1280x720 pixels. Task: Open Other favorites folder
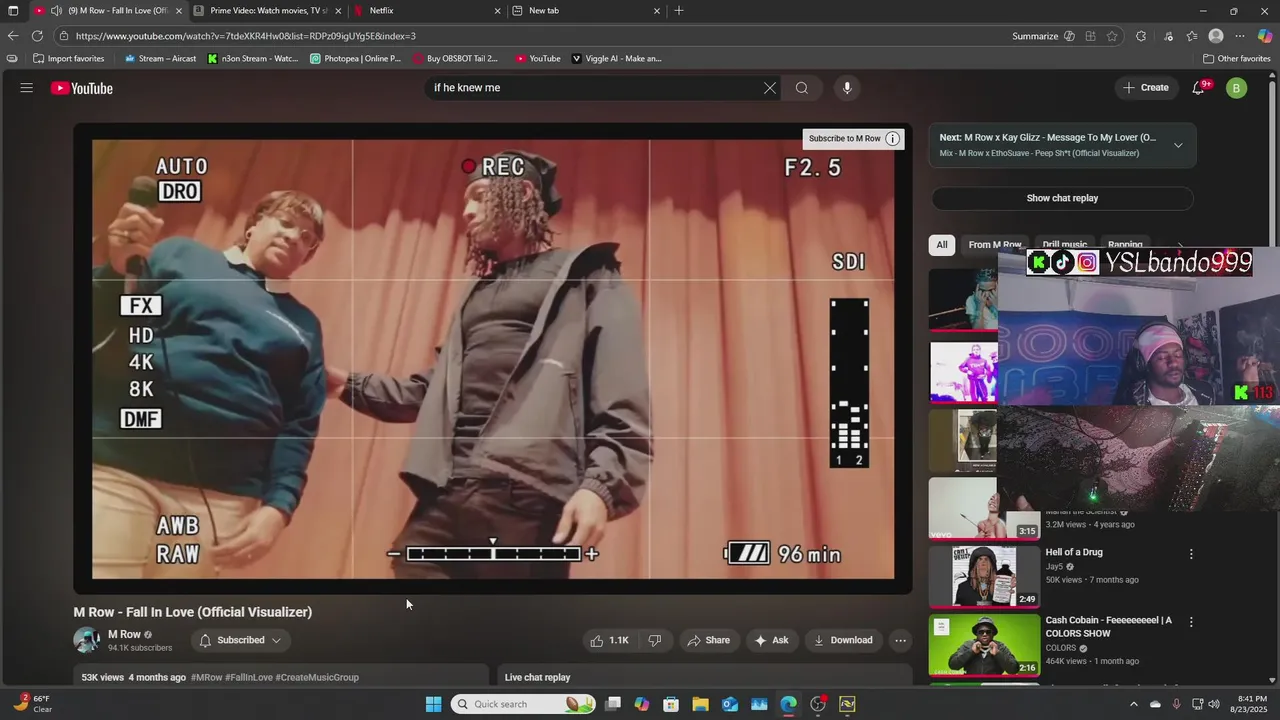pos(1237,58)
